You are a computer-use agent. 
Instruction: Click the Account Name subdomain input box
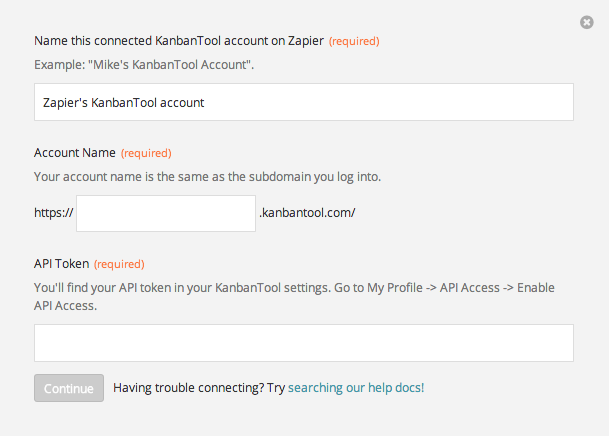click(166, 213)
